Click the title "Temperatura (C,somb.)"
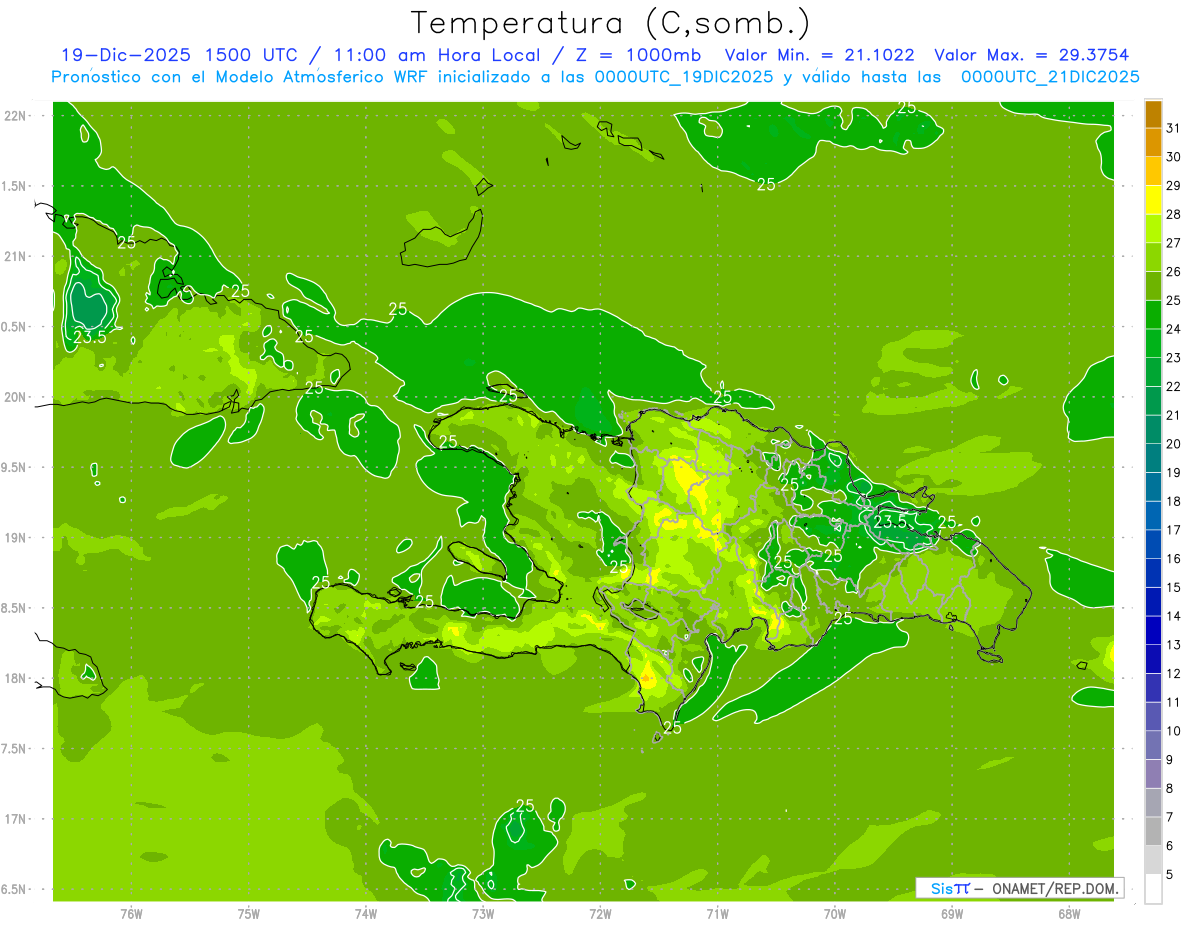Image resolution: width=1200 pixels, height=927 pixels. tap(611, 22)
